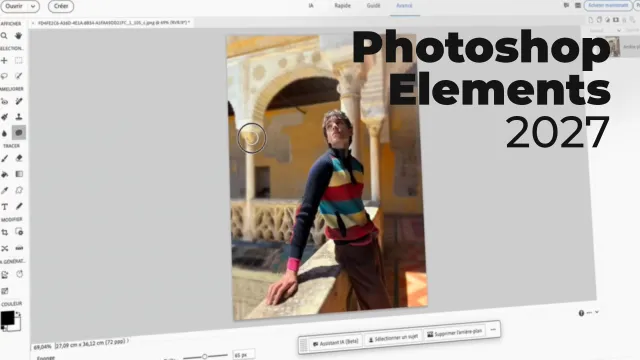640x360 pixels.
Task: Open more options on the contextual taskbar
Action: click(493, 329)
